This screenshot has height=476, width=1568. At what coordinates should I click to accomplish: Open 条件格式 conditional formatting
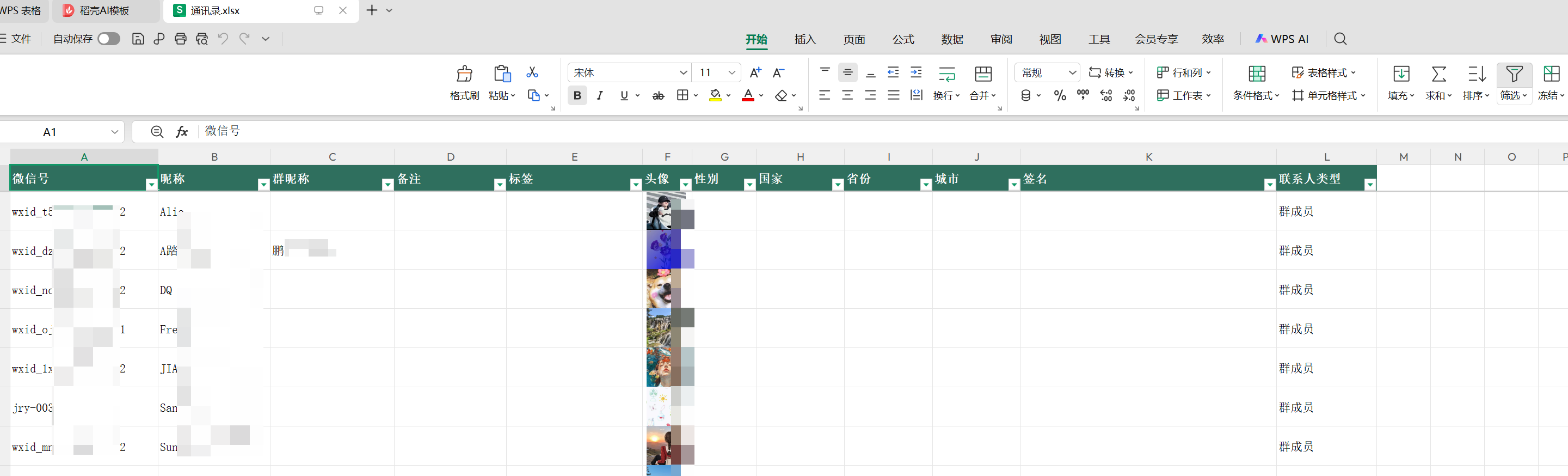point(1256,83)
